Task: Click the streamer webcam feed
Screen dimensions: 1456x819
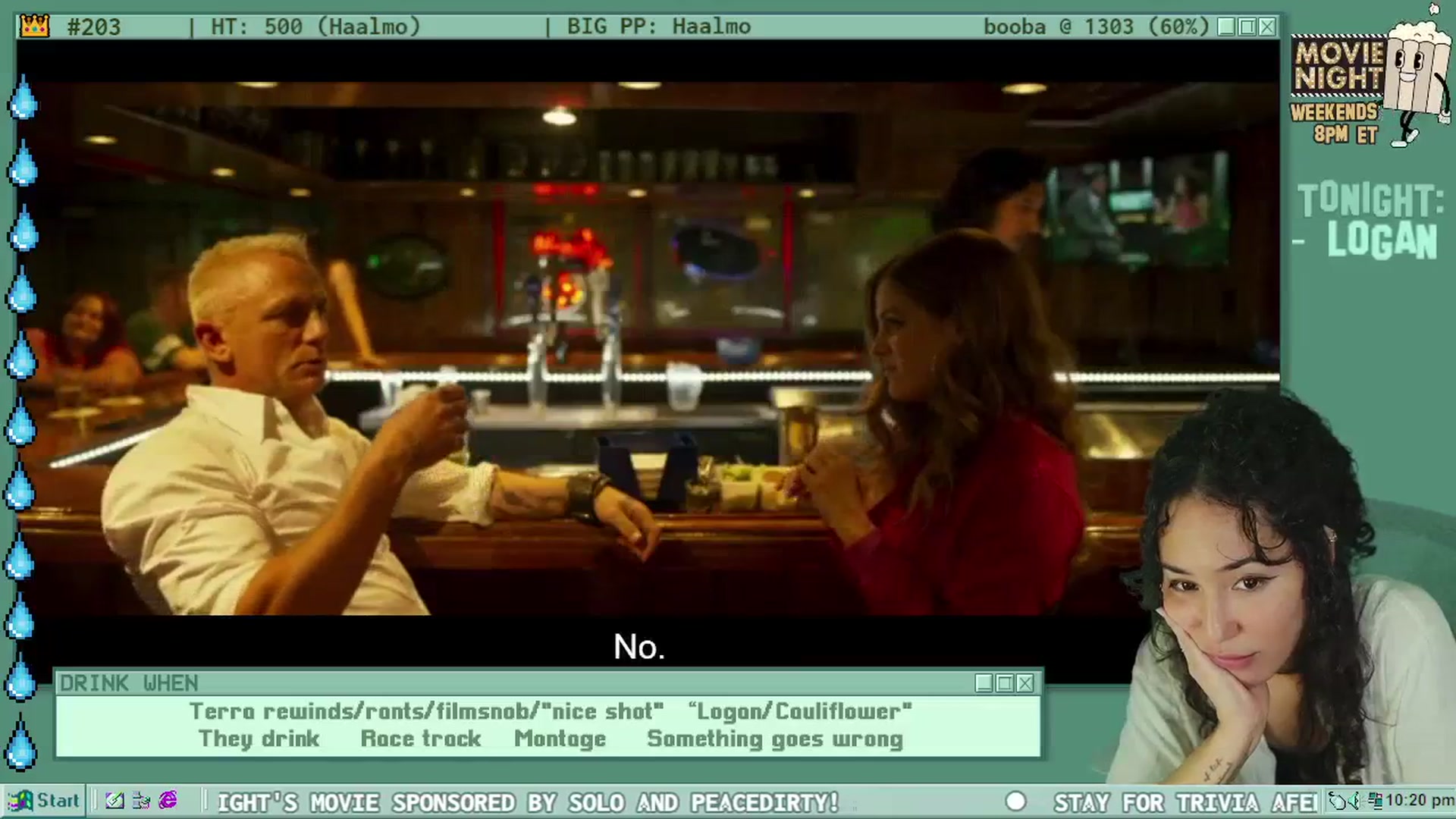Action: (x=1282, y=588)
